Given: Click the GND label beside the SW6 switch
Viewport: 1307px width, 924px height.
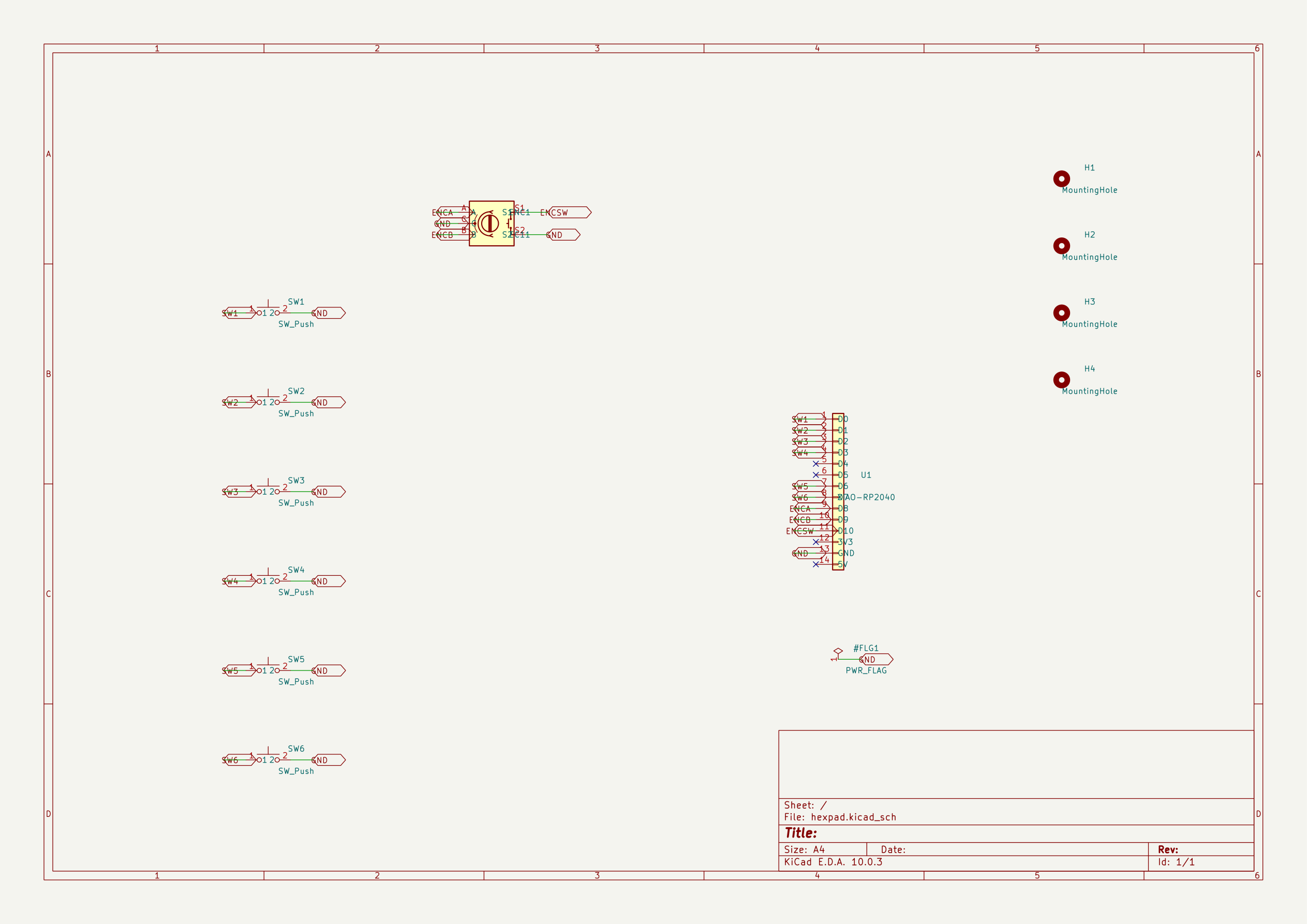Looking at the screenshot, I should [x=329, y=759].
